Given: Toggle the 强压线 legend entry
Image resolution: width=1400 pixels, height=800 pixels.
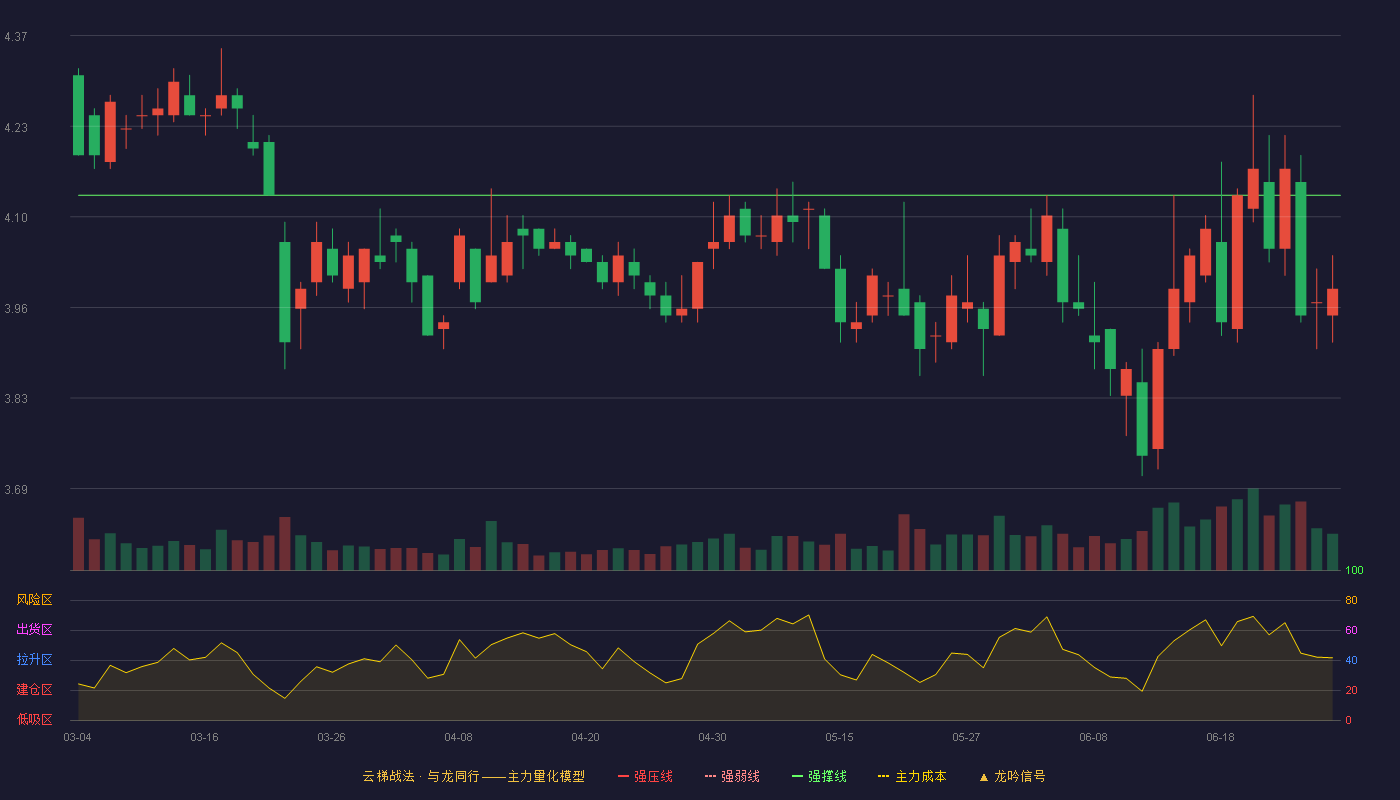Looking at the screenshot, I should click(x=645, y=776).
